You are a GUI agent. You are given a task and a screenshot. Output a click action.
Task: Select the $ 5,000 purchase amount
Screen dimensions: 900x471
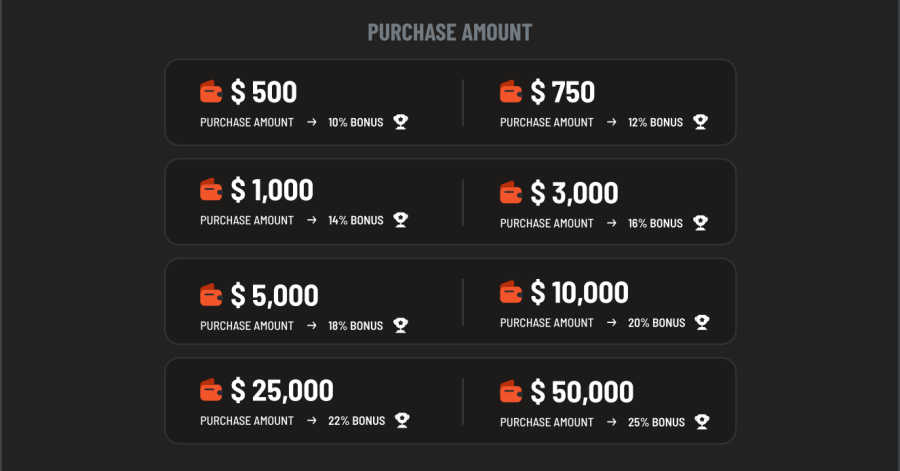click(x=274, y=295)
